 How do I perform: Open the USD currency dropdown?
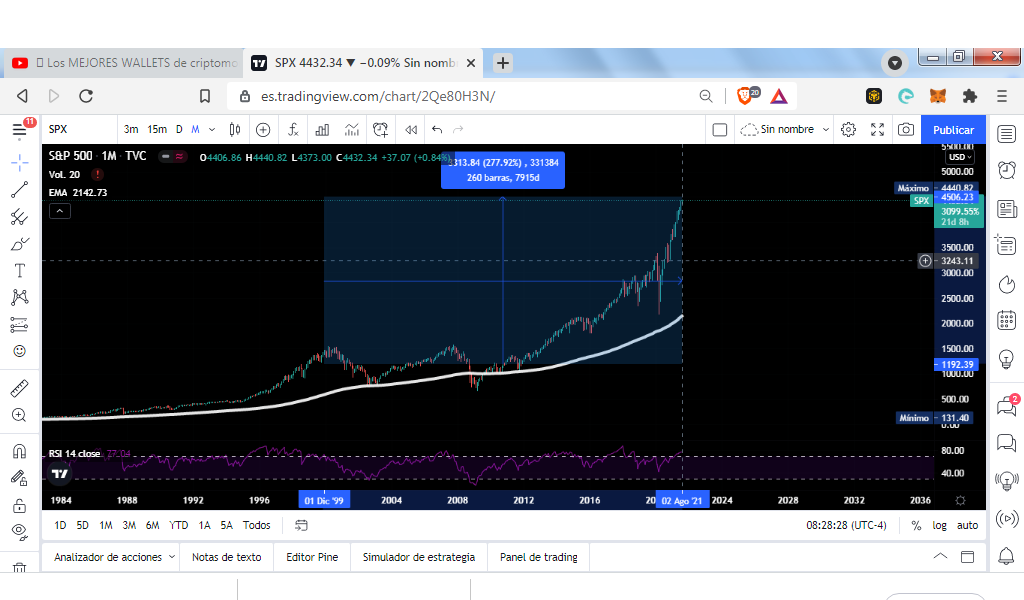pos(960,157)
